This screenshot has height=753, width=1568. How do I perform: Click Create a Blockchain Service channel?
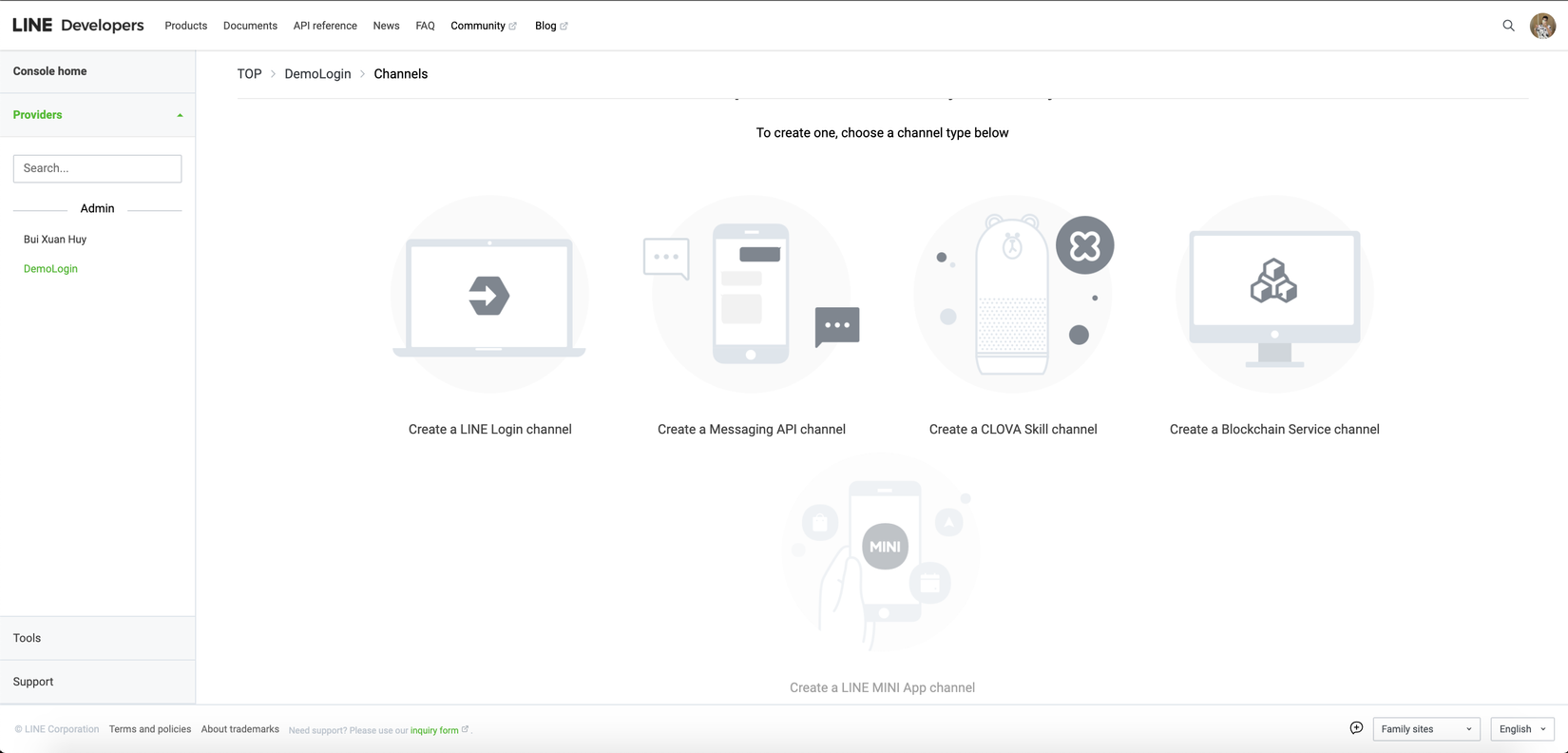pos(1274,430)
